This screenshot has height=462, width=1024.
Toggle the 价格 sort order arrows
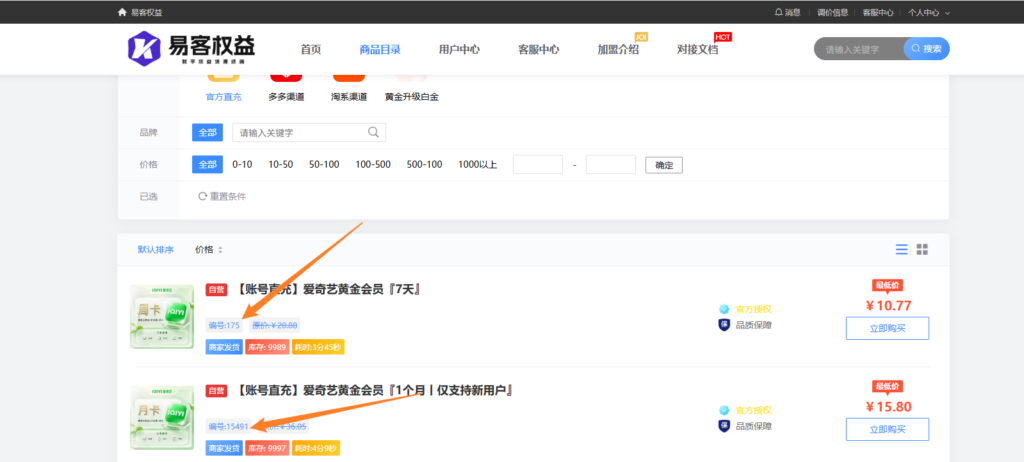(x=220, y=250)
